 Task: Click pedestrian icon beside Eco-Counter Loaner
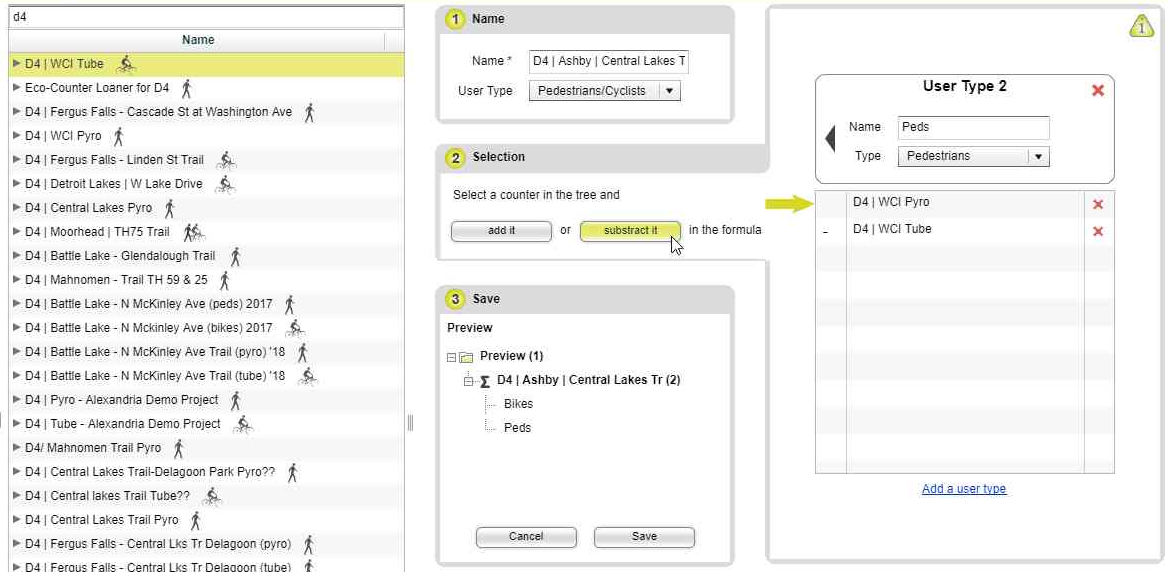[186, 88]
